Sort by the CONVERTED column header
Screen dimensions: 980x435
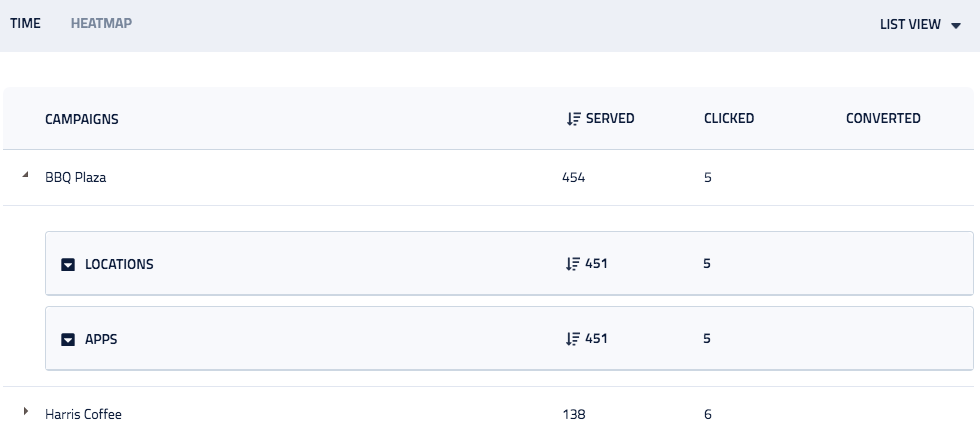(883, 118)
